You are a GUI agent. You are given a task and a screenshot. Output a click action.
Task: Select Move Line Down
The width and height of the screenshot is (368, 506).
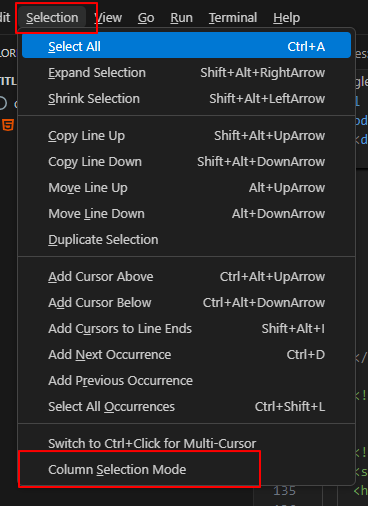186,214
